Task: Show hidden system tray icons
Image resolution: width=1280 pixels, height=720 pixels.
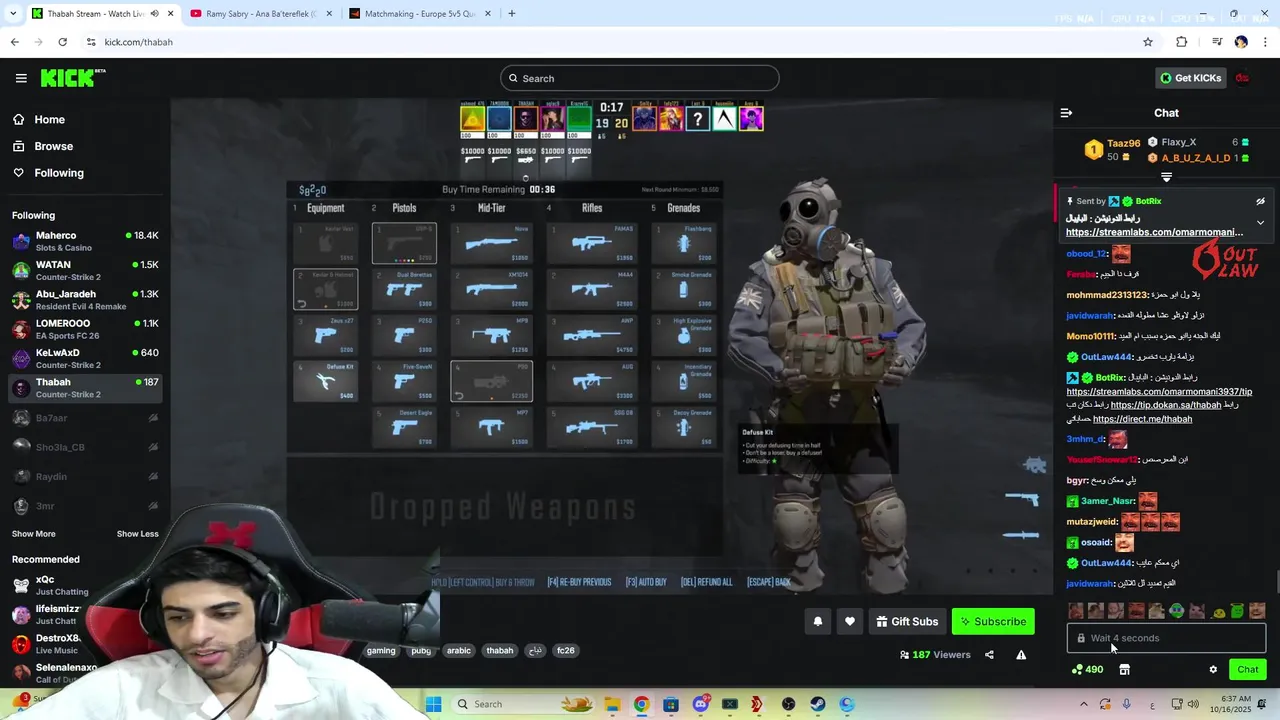Action: pyautogui.click(x=1083, y=704)
